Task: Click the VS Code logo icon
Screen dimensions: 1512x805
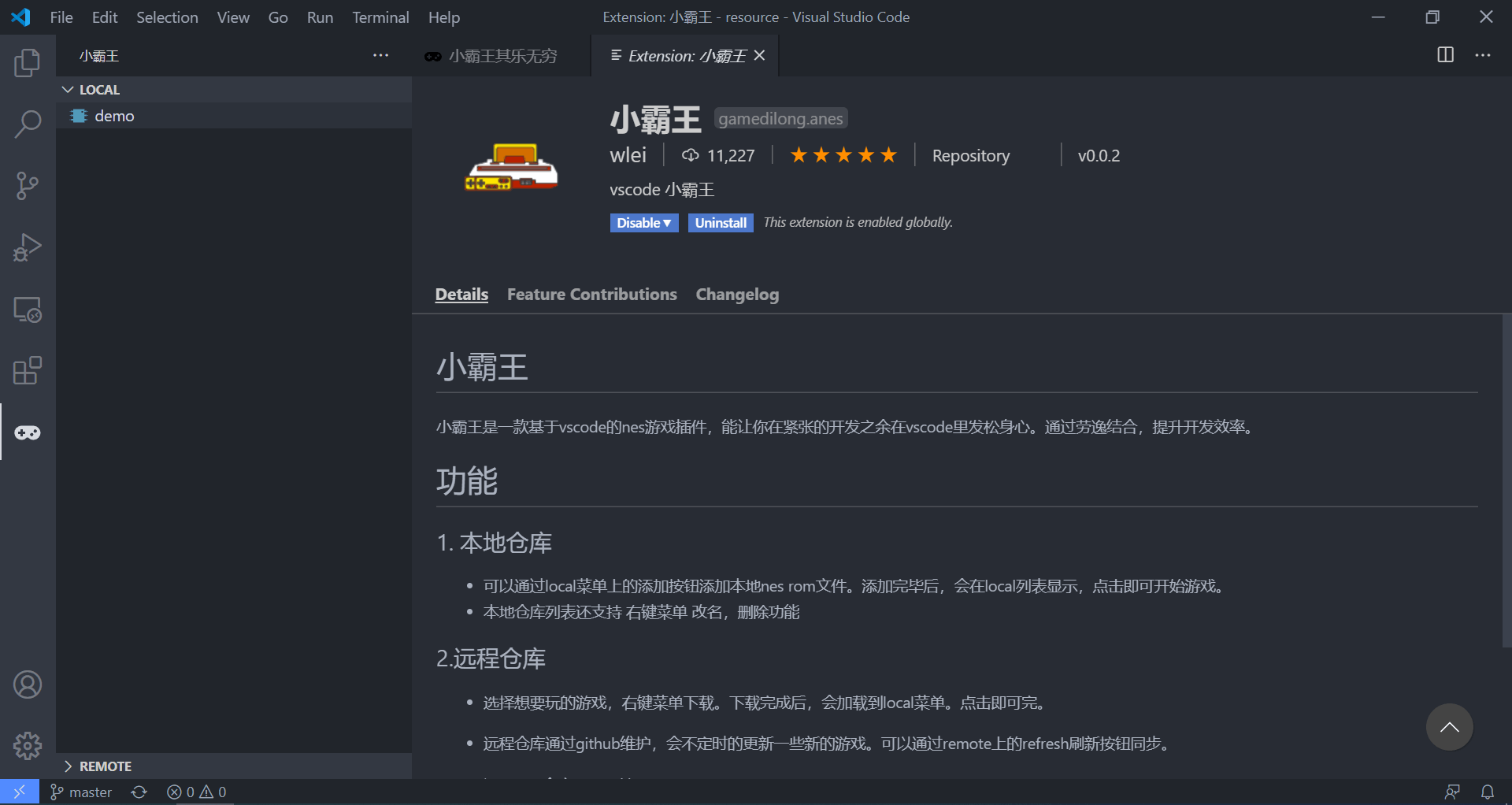Action: (x=21, y=17)
